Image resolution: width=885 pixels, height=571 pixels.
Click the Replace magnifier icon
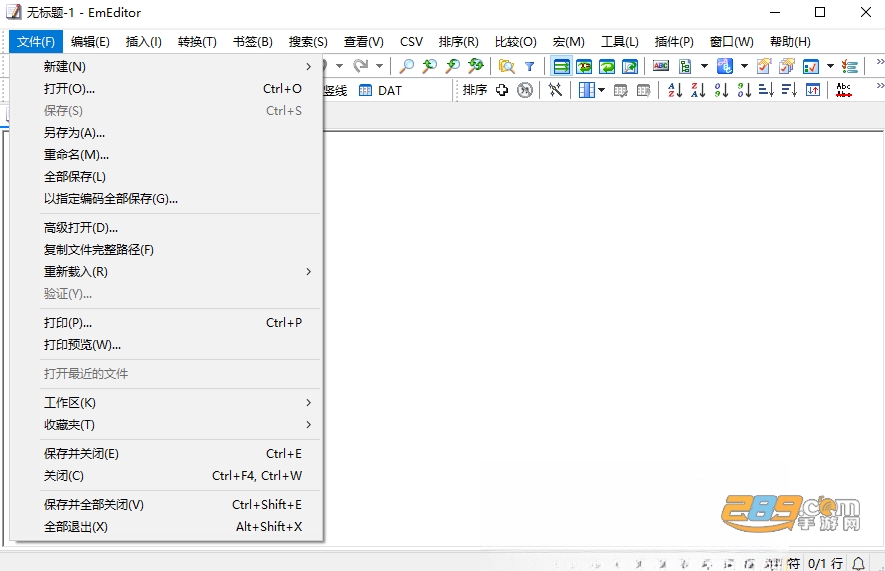[476, 67]
